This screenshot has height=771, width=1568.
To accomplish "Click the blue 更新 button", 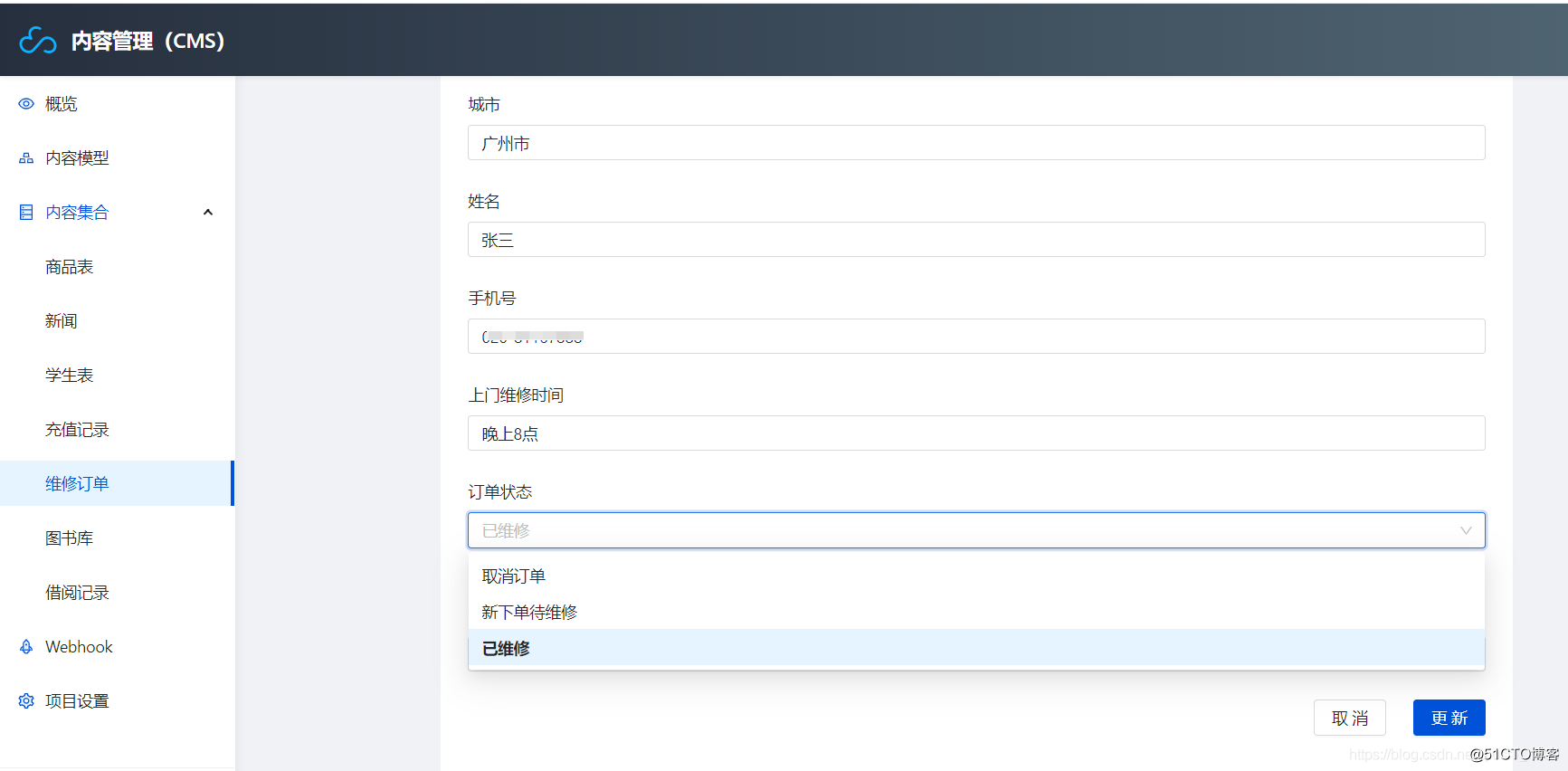I will [x=1449, y=718].
